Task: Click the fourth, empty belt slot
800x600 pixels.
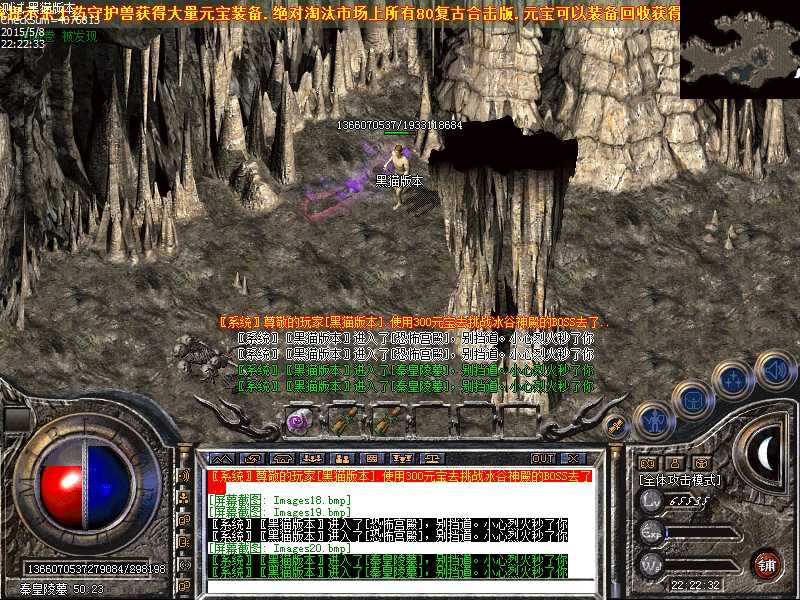Action: 430,421
